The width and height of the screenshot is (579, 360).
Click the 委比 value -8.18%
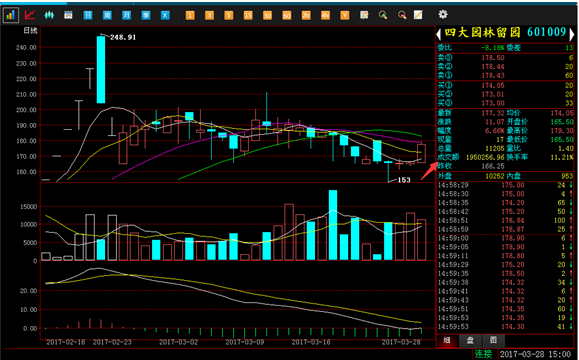[x=493, y=48]
